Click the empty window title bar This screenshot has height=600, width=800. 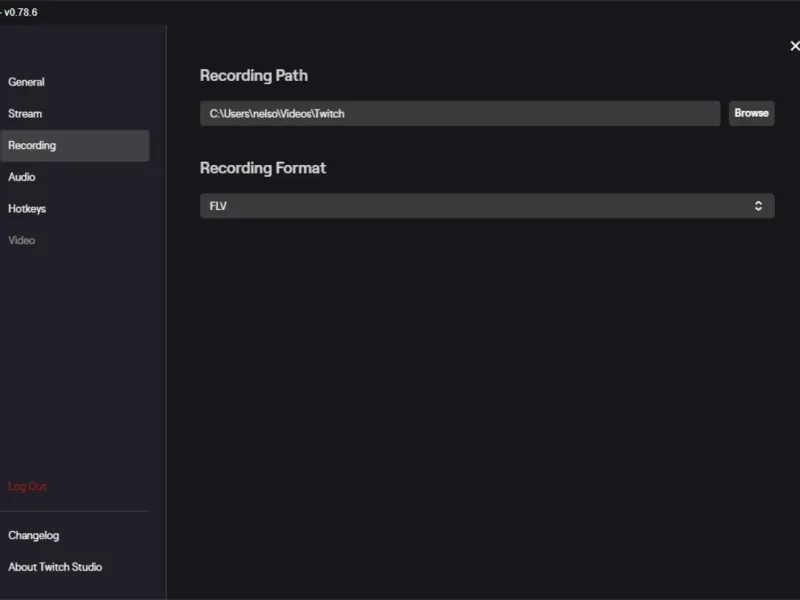point(400,12)
